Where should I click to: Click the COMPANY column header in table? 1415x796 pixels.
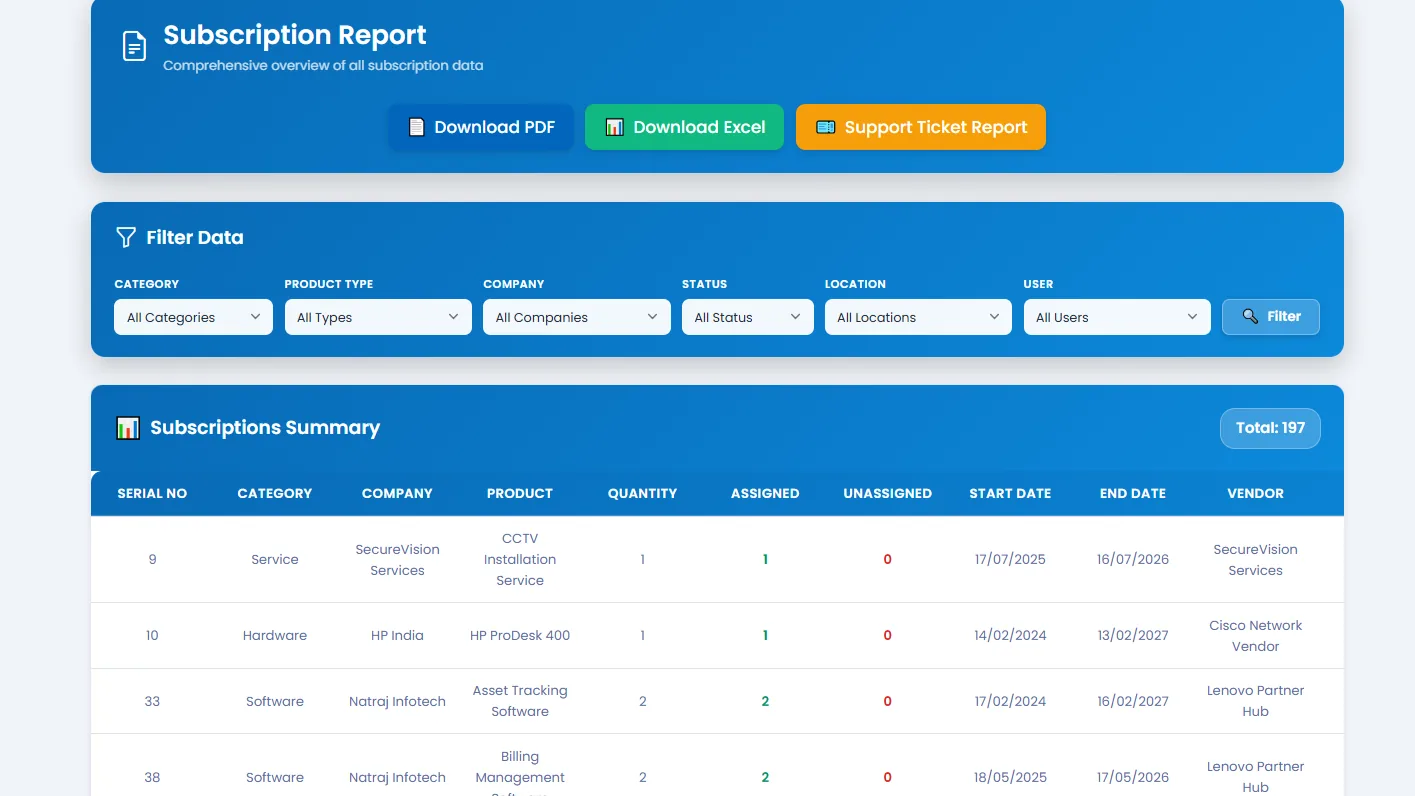pos(397,493)
